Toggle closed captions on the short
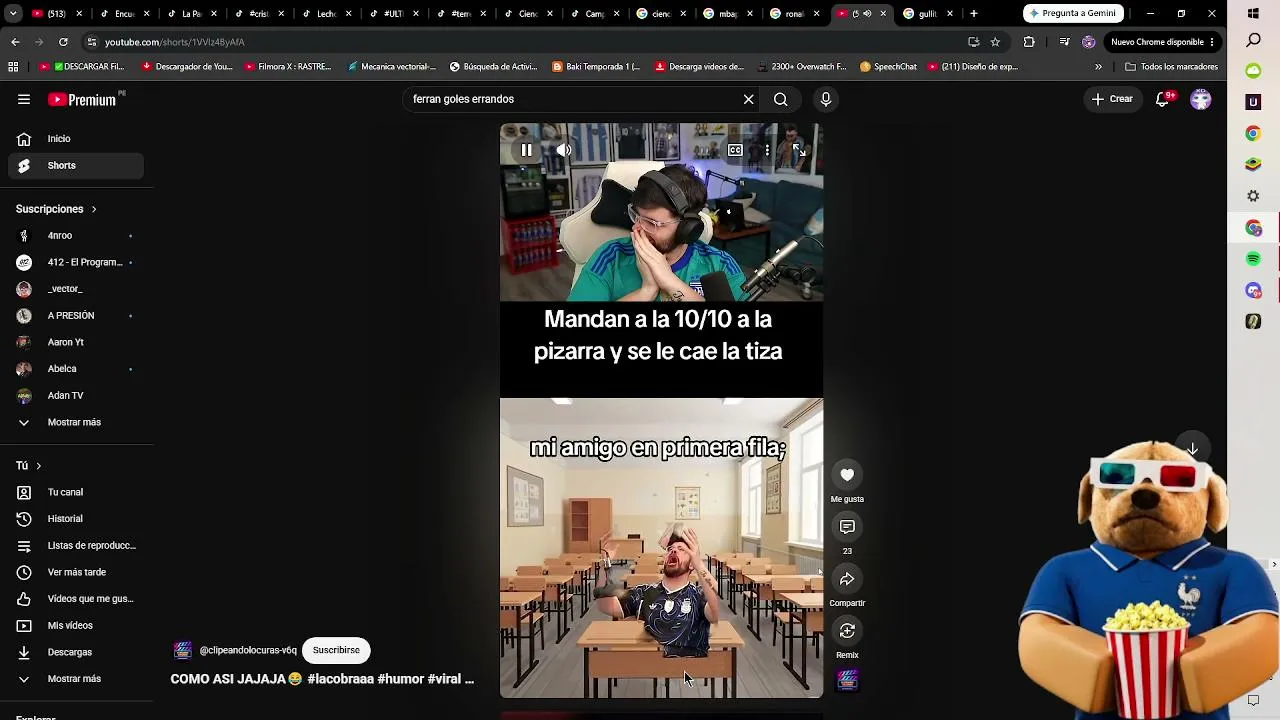 [735, 150]
